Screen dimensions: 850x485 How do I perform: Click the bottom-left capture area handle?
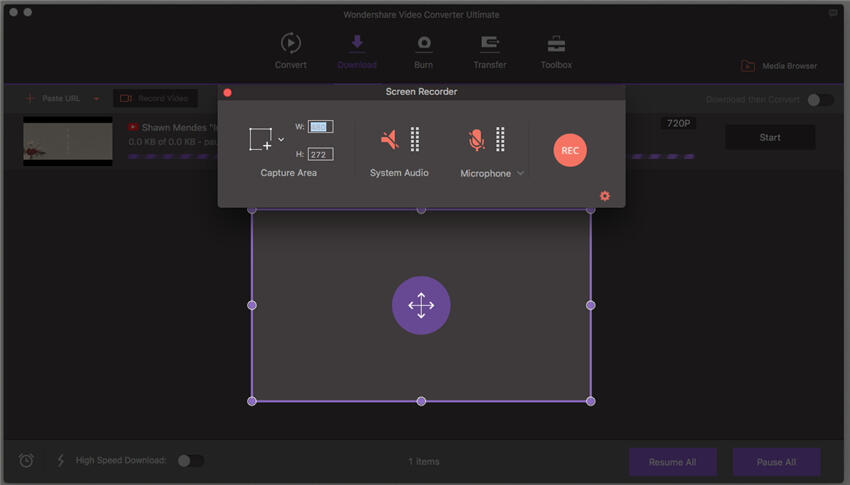tap(252, 402)
